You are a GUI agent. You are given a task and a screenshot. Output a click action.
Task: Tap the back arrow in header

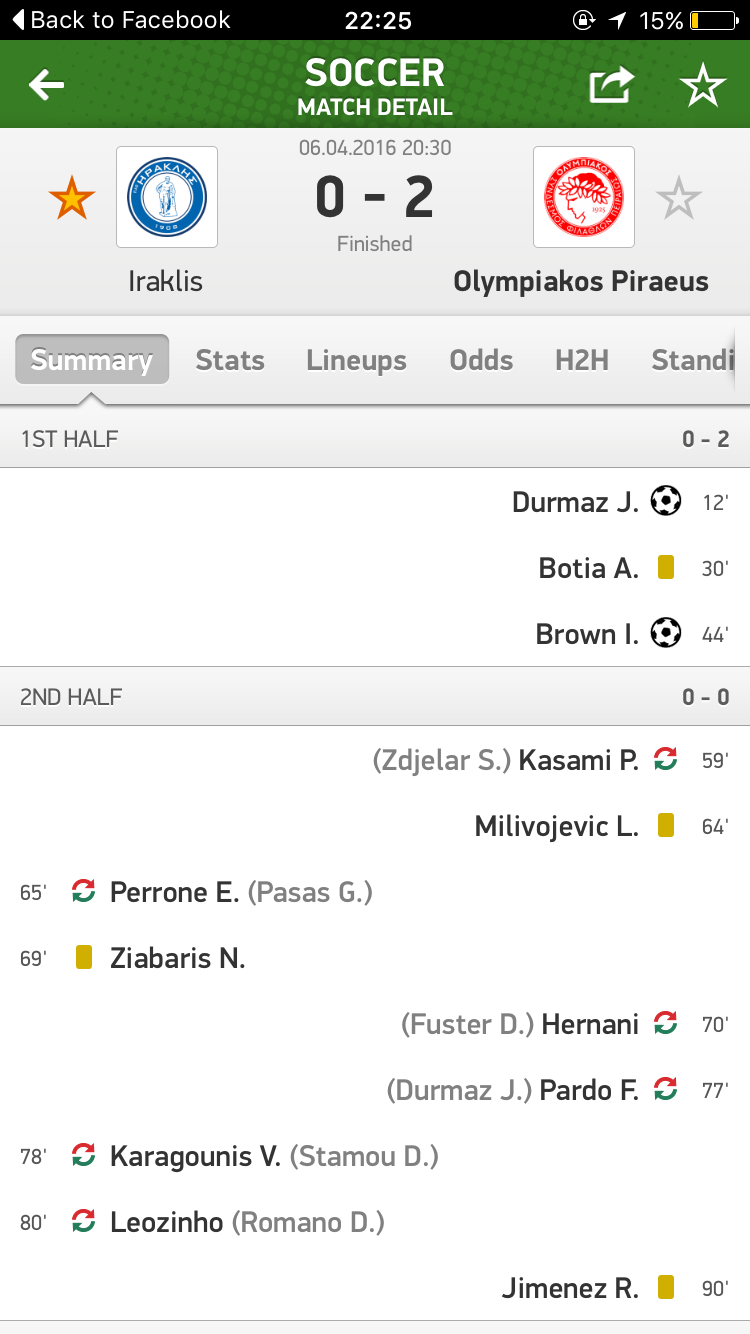click(46, 85)
